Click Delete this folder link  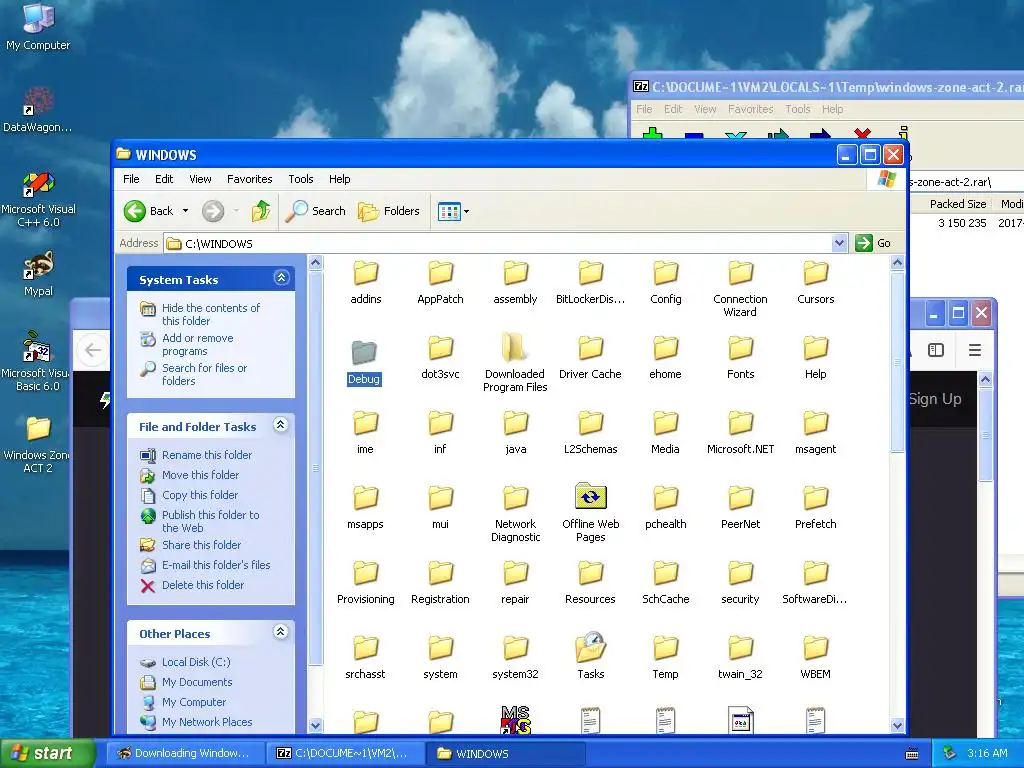click(202, 585)
